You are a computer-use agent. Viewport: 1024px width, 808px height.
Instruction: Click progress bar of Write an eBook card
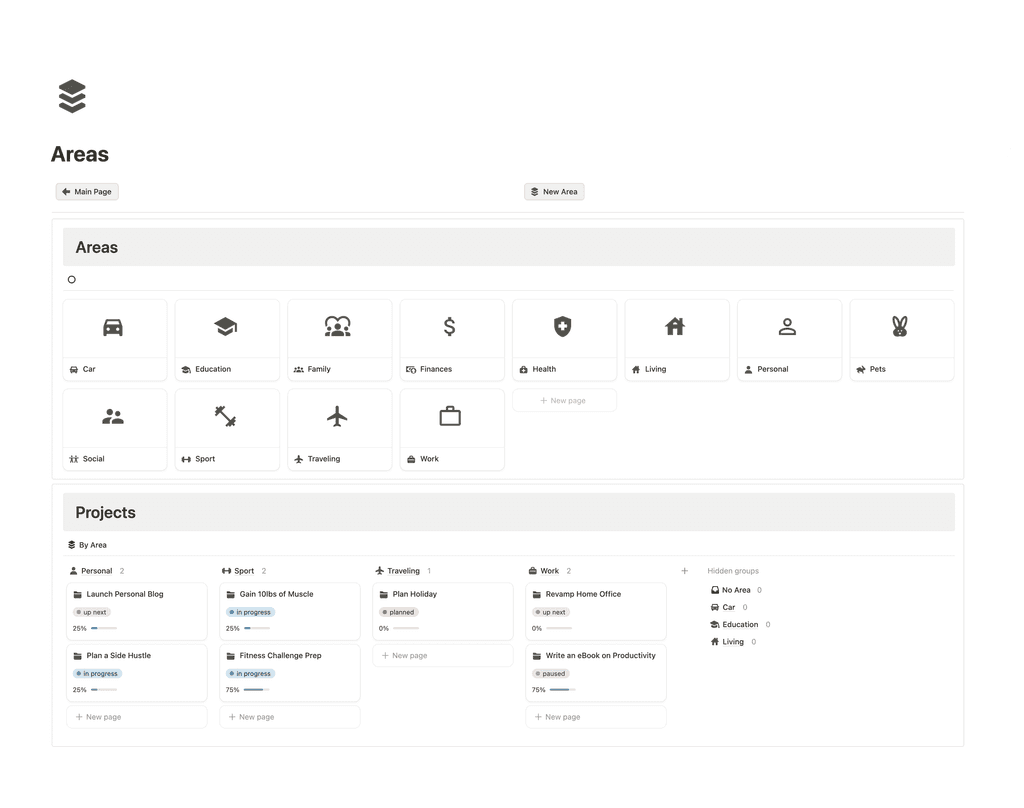point(563,690)
